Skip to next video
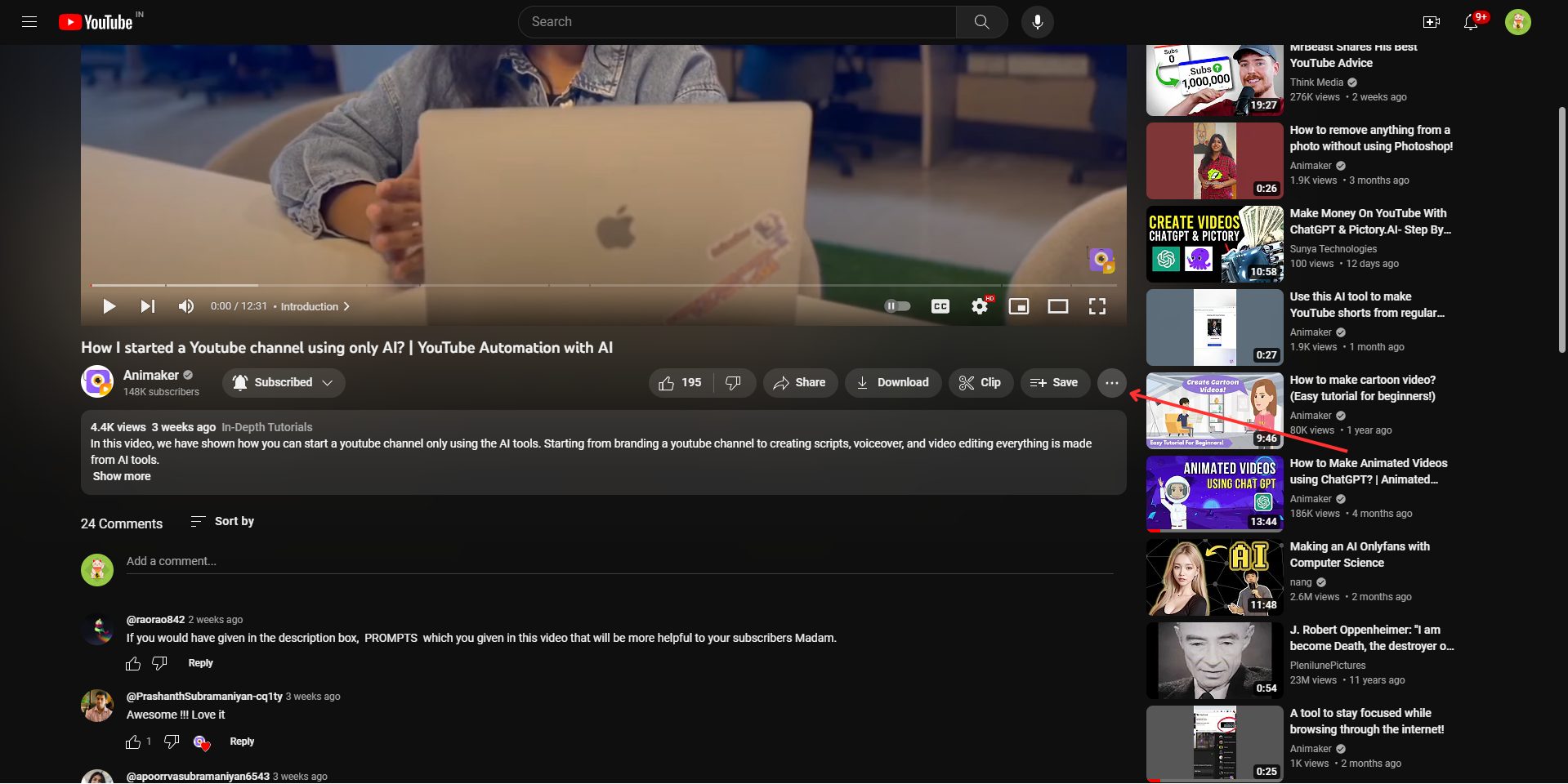The image size is (1568, 784). pos(147,306)
